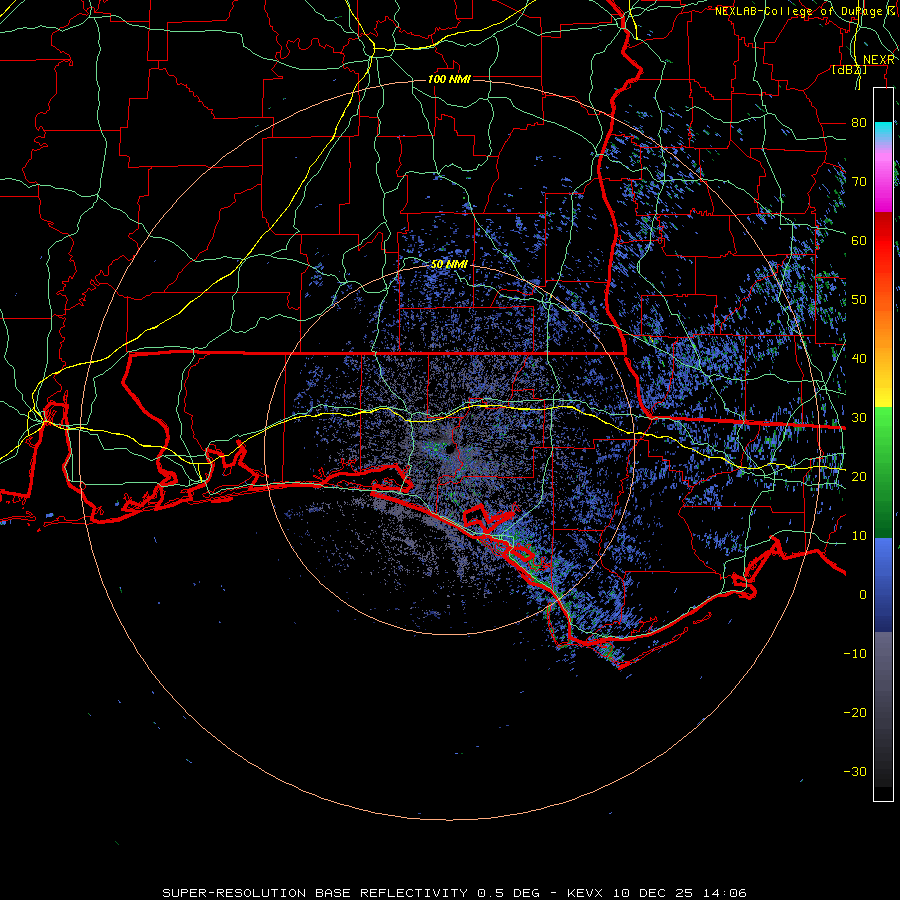Screen dimensions: 900x900
Task: Click the "50 NMI" range ring label
Action: tap(449, 265)
